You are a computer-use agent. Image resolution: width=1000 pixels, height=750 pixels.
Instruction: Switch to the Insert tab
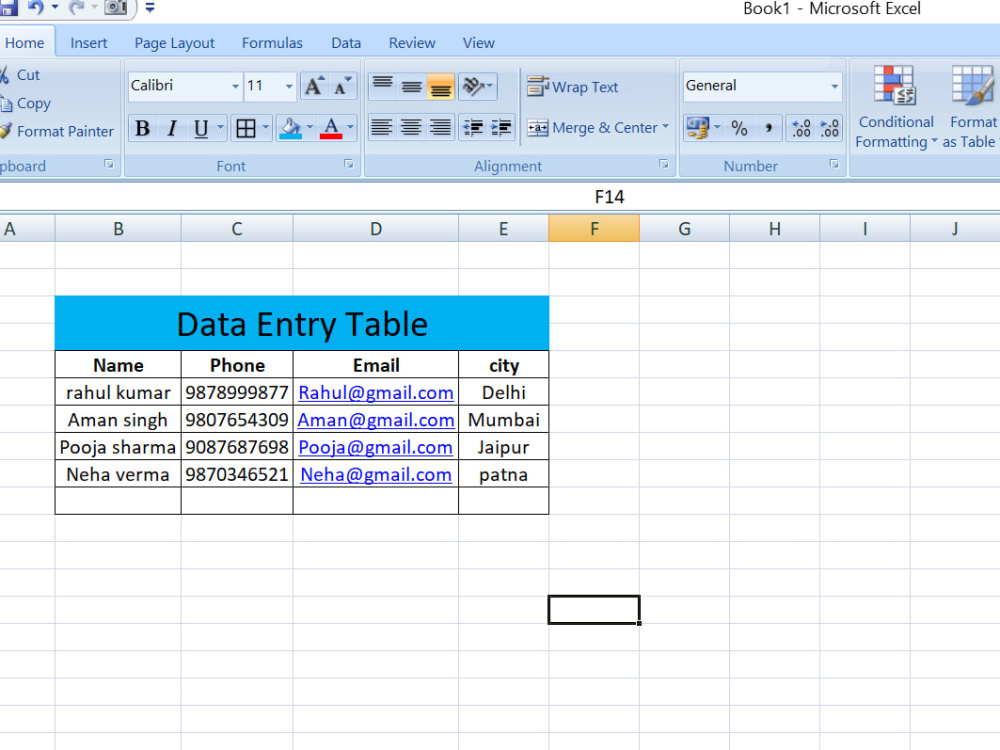click(x=89, y=43)
